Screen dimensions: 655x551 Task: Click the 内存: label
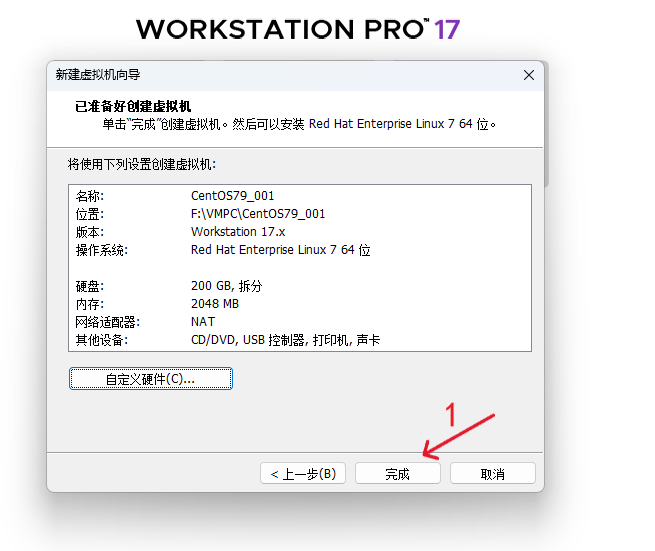(x=90, y=304)
